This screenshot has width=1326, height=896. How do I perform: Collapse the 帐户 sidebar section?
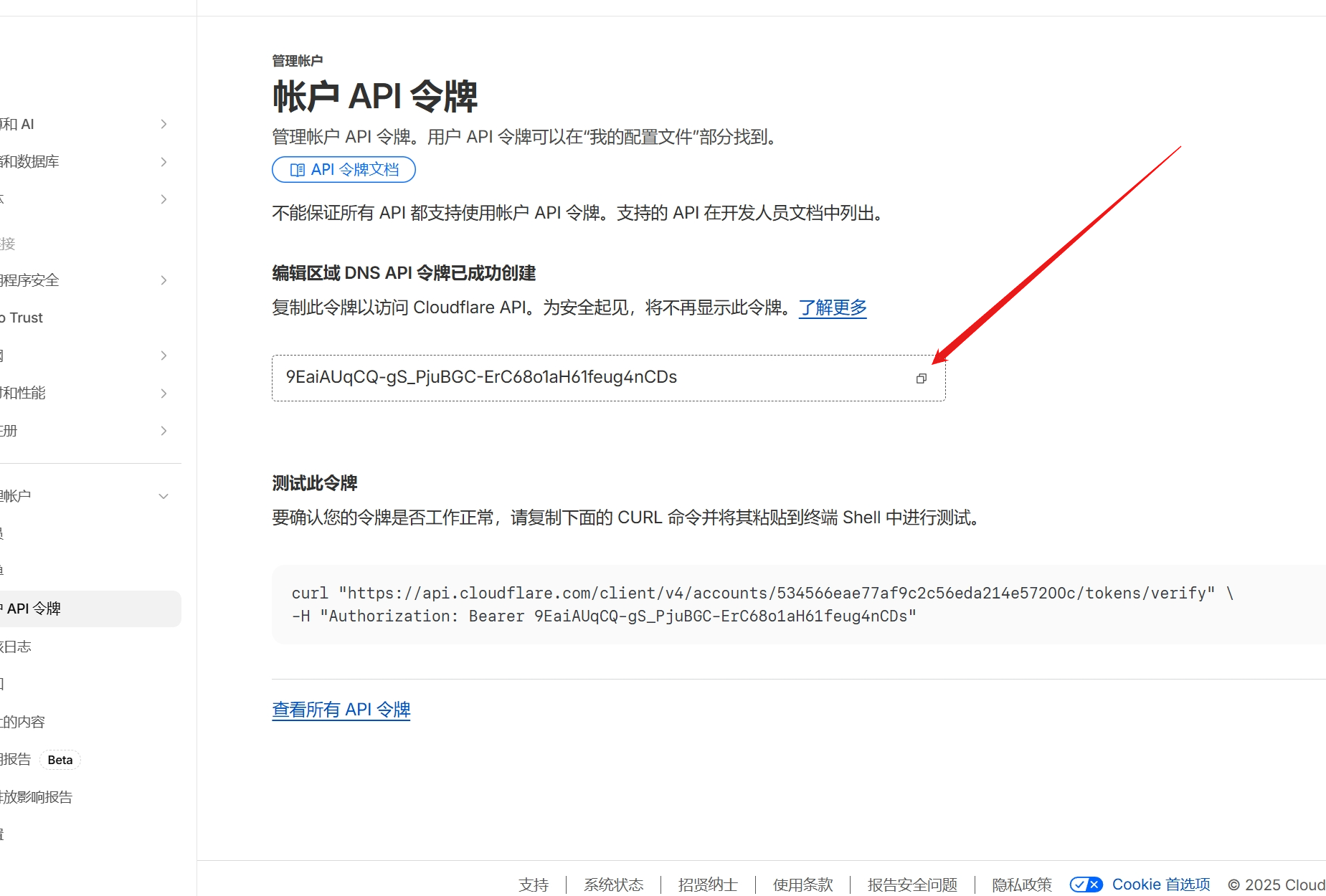tap(164, 496)
